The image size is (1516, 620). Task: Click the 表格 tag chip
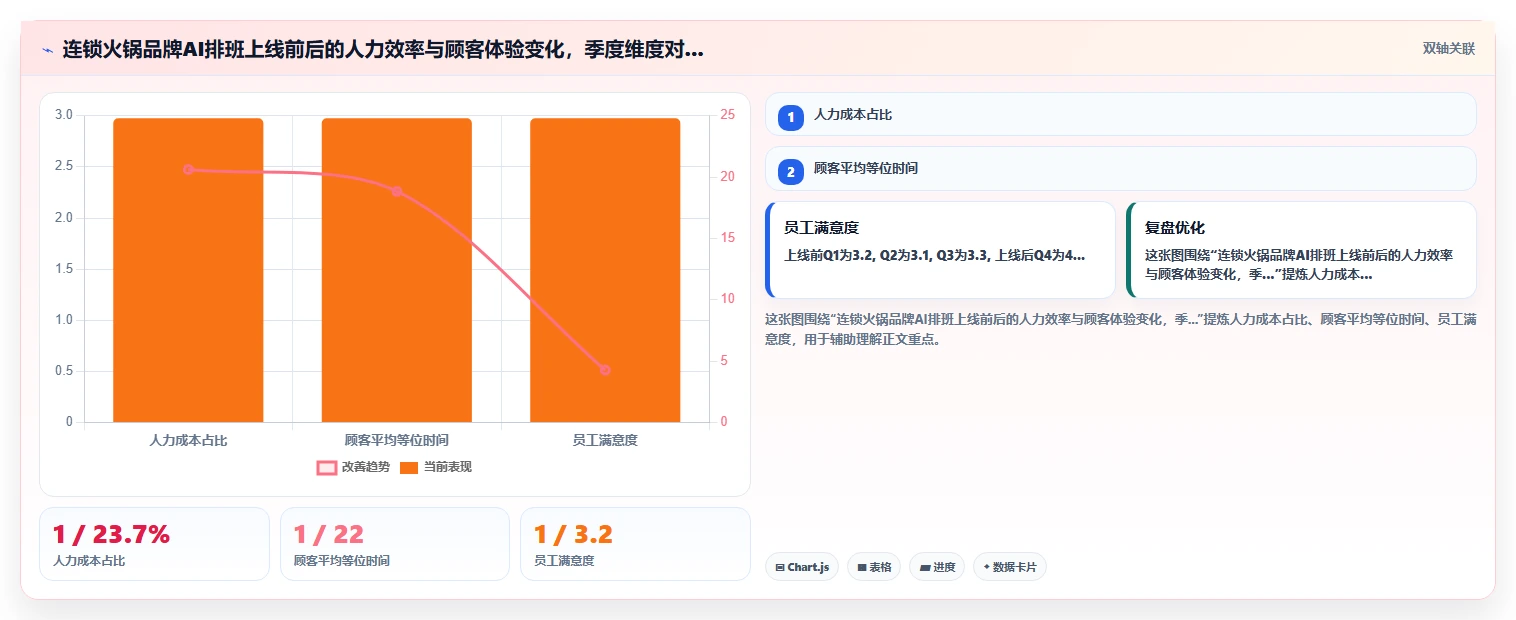[x=874, y=567]
